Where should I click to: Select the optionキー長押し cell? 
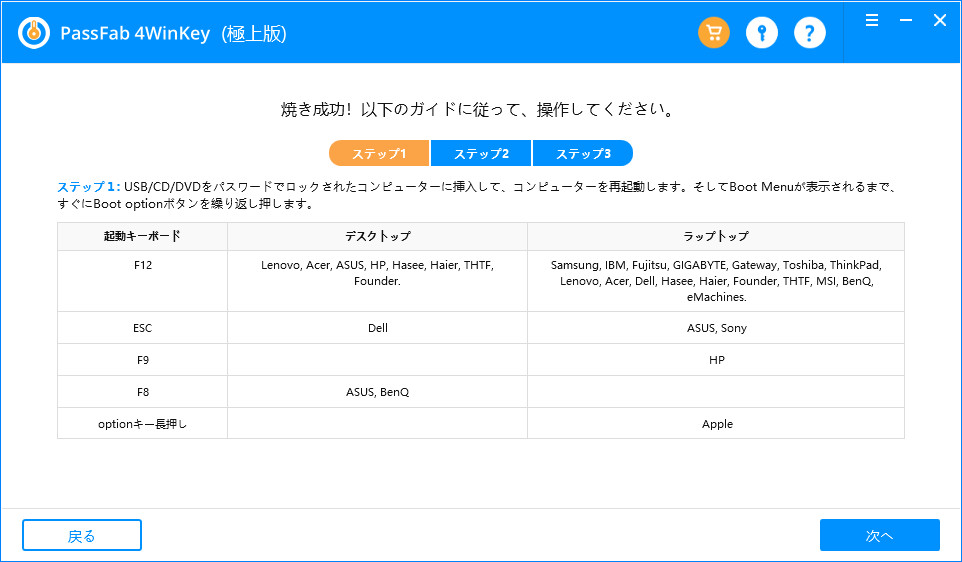[142, 424]
